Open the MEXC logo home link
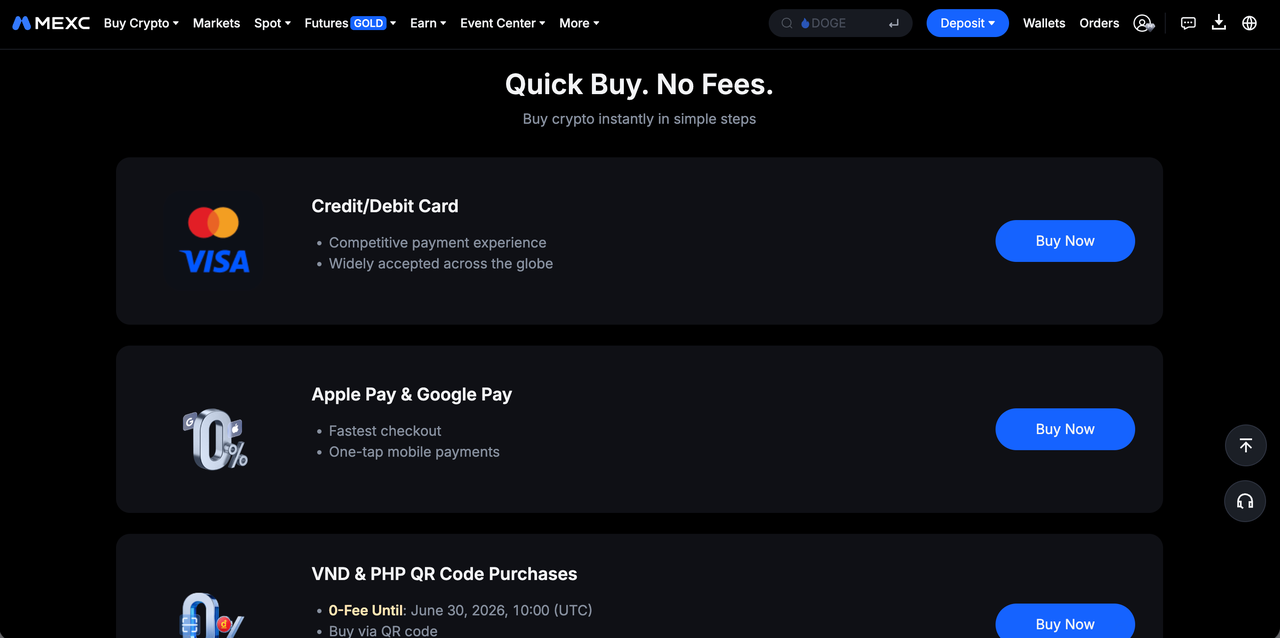The width and height of the screenshot is (1280, 638). pos(51,23)
